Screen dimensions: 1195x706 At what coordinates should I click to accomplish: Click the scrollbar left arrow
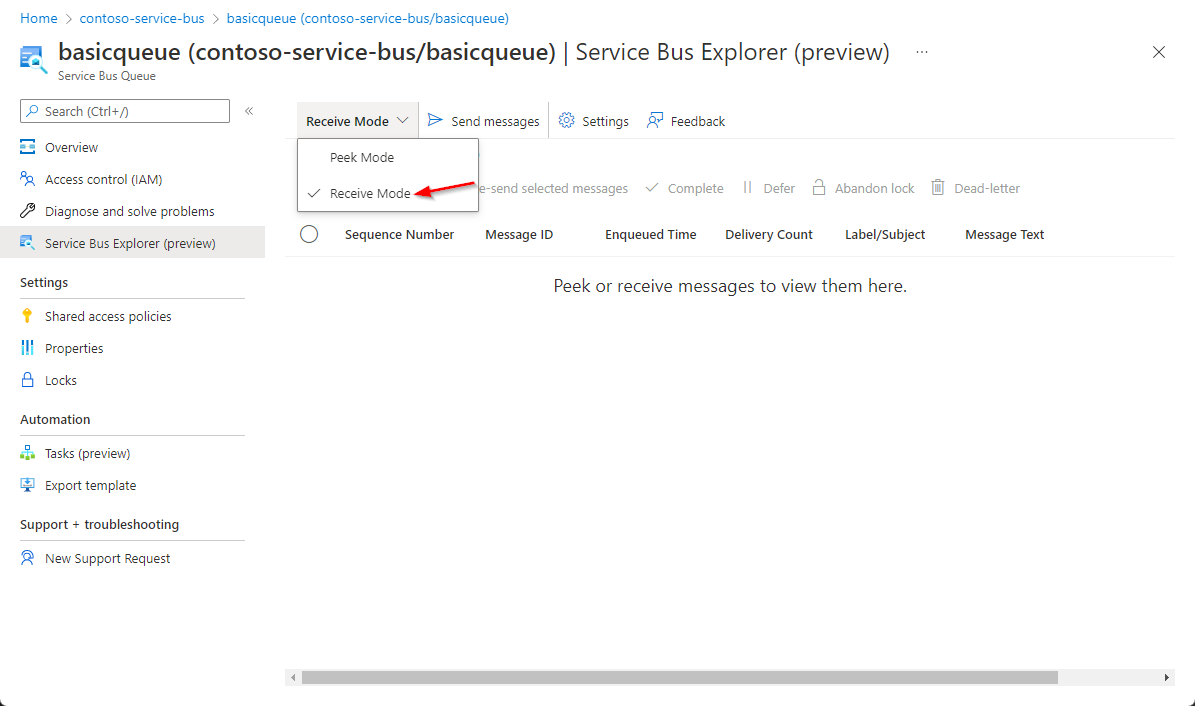tap(293, 677)
